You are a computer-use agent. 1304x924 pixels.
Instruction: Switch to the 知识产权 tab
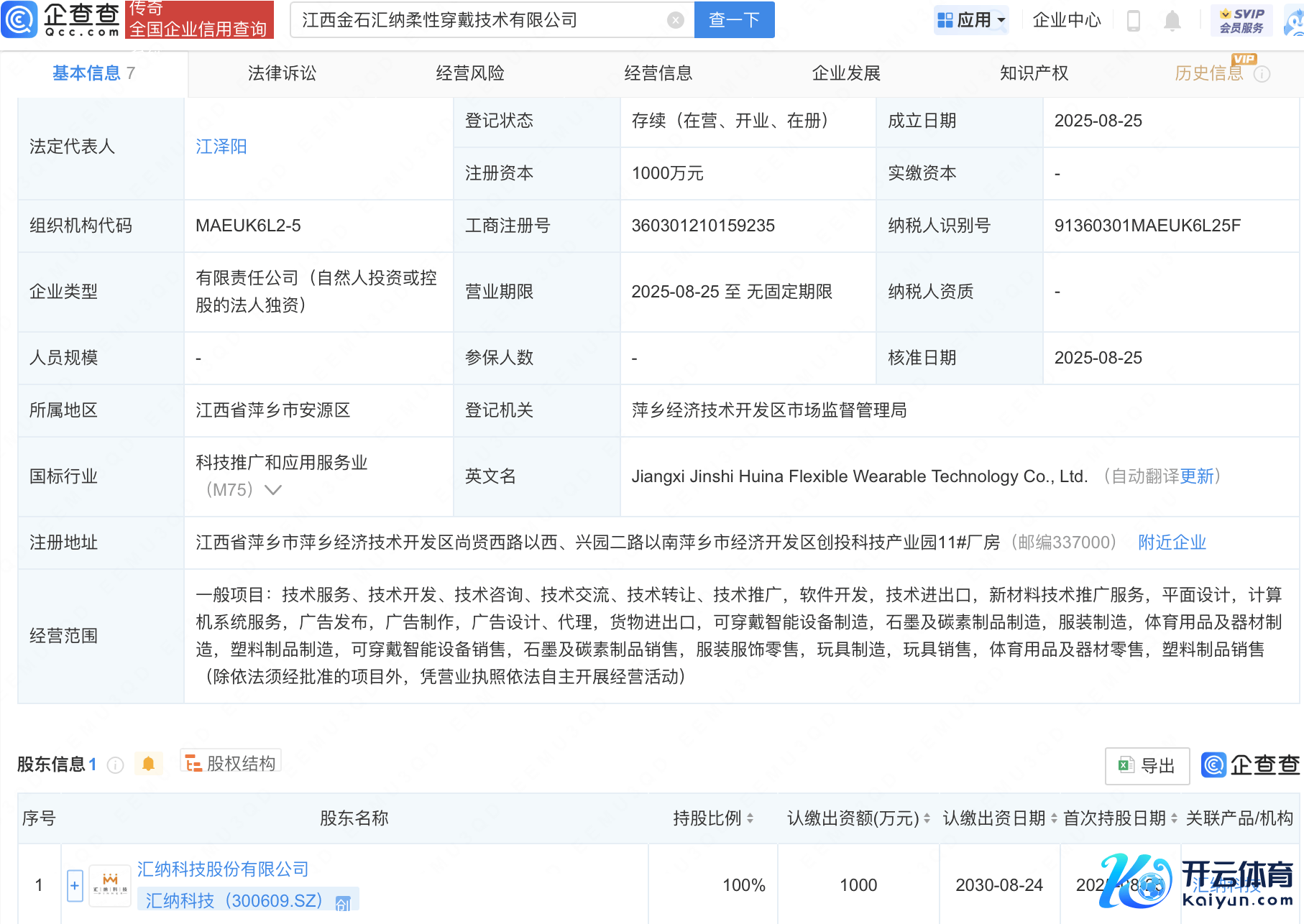[1034, 73]
